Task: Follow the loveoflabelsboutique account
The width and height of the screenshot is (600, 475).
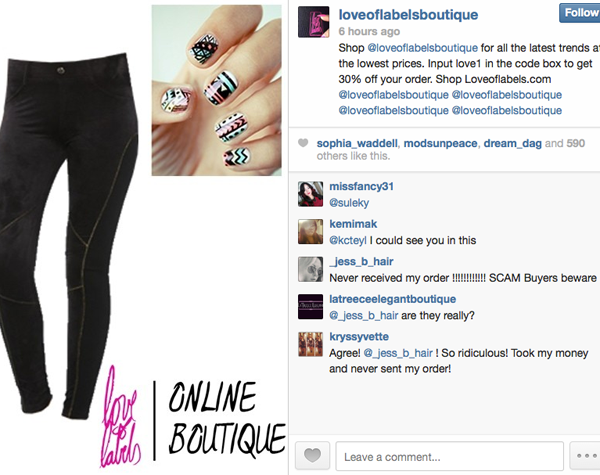Action: coord(579,13)
